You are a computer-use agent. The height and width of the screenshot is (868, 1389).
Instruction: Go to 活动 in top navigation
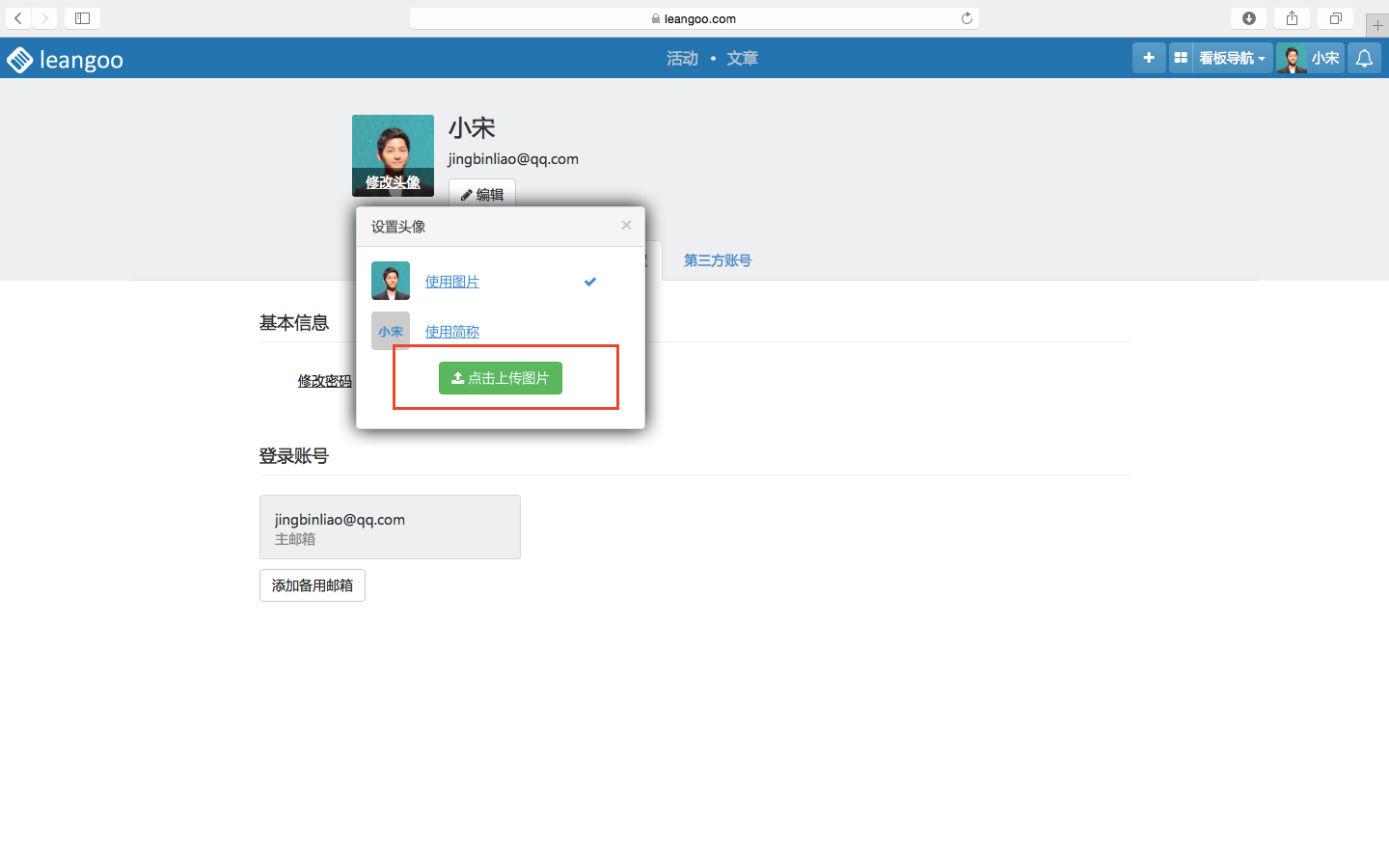682,59
